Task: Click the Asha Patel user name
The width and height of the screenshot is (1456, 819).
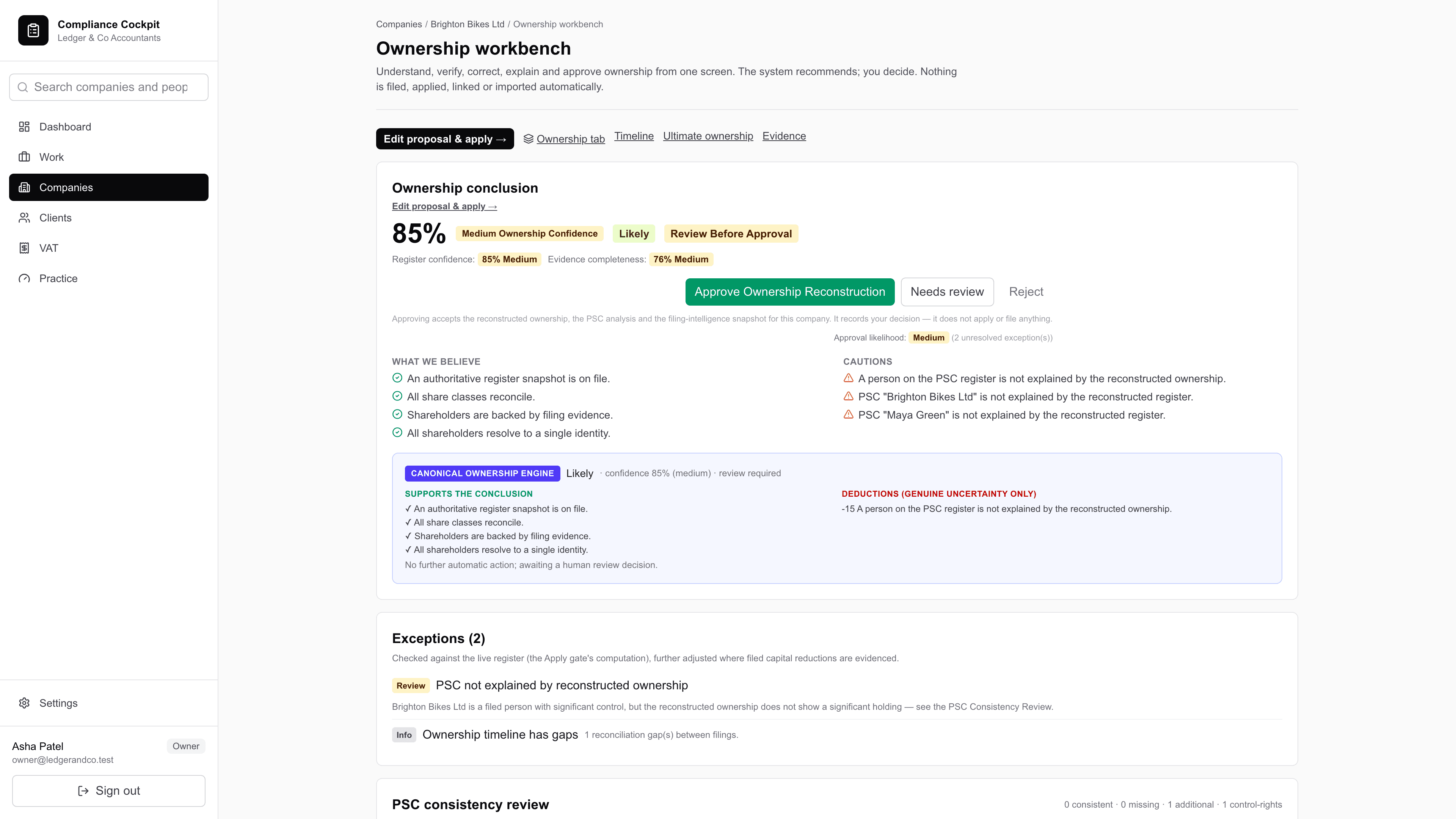Action: point(37,746)
